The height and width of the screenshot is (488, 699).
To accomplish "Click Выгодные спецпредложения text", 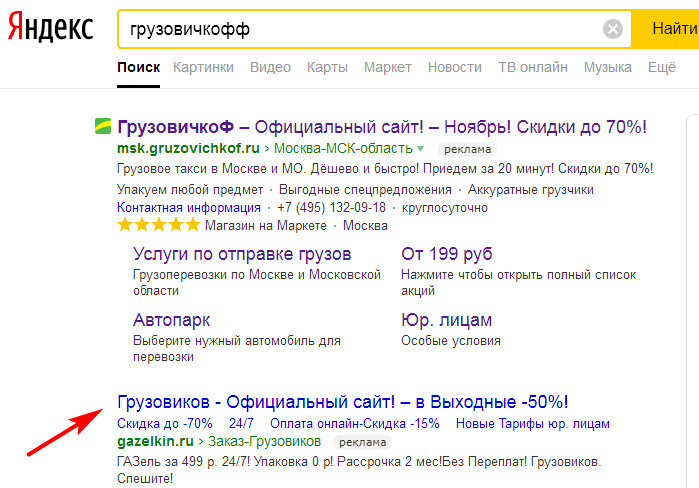I will point(365,190).
